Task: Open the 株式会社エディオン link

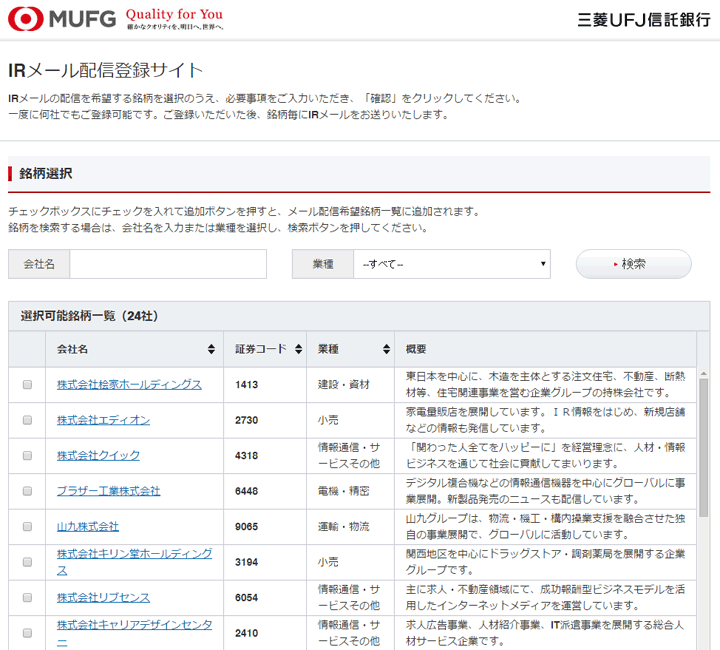Action: [103, 420]
